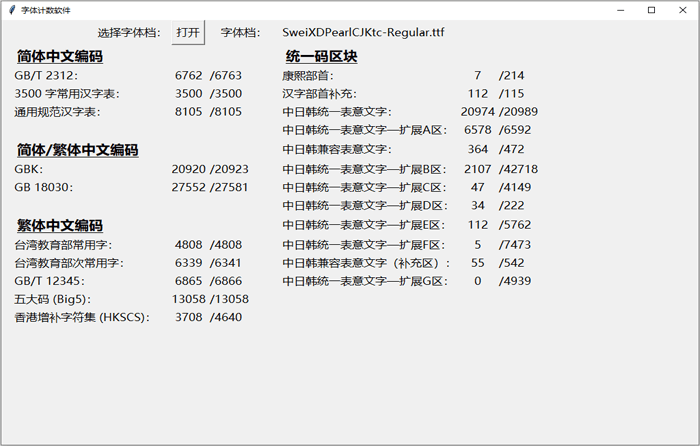Click the GB/T 2312 row label

[x=46, y=75]
